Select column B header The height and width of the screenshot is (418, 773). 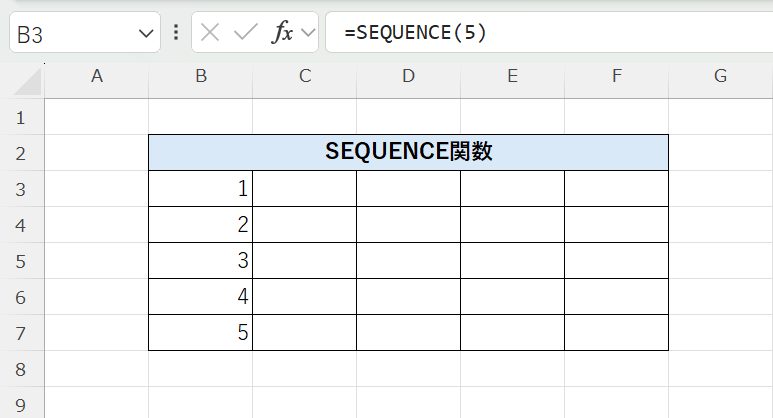tap(201, 77)
